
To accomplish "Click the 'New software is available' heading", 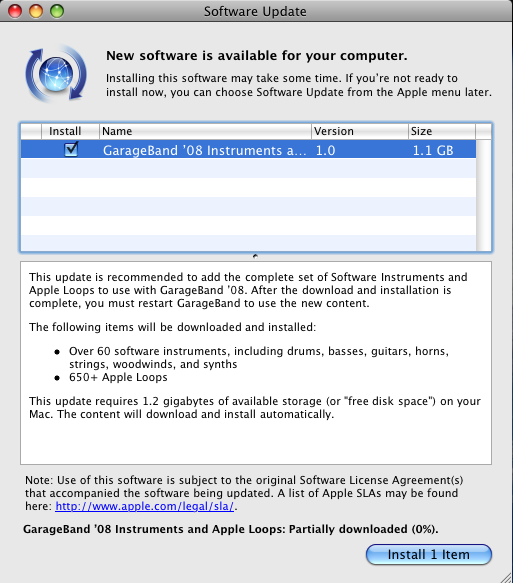I will pyautogui.click(x=256, y=55).
